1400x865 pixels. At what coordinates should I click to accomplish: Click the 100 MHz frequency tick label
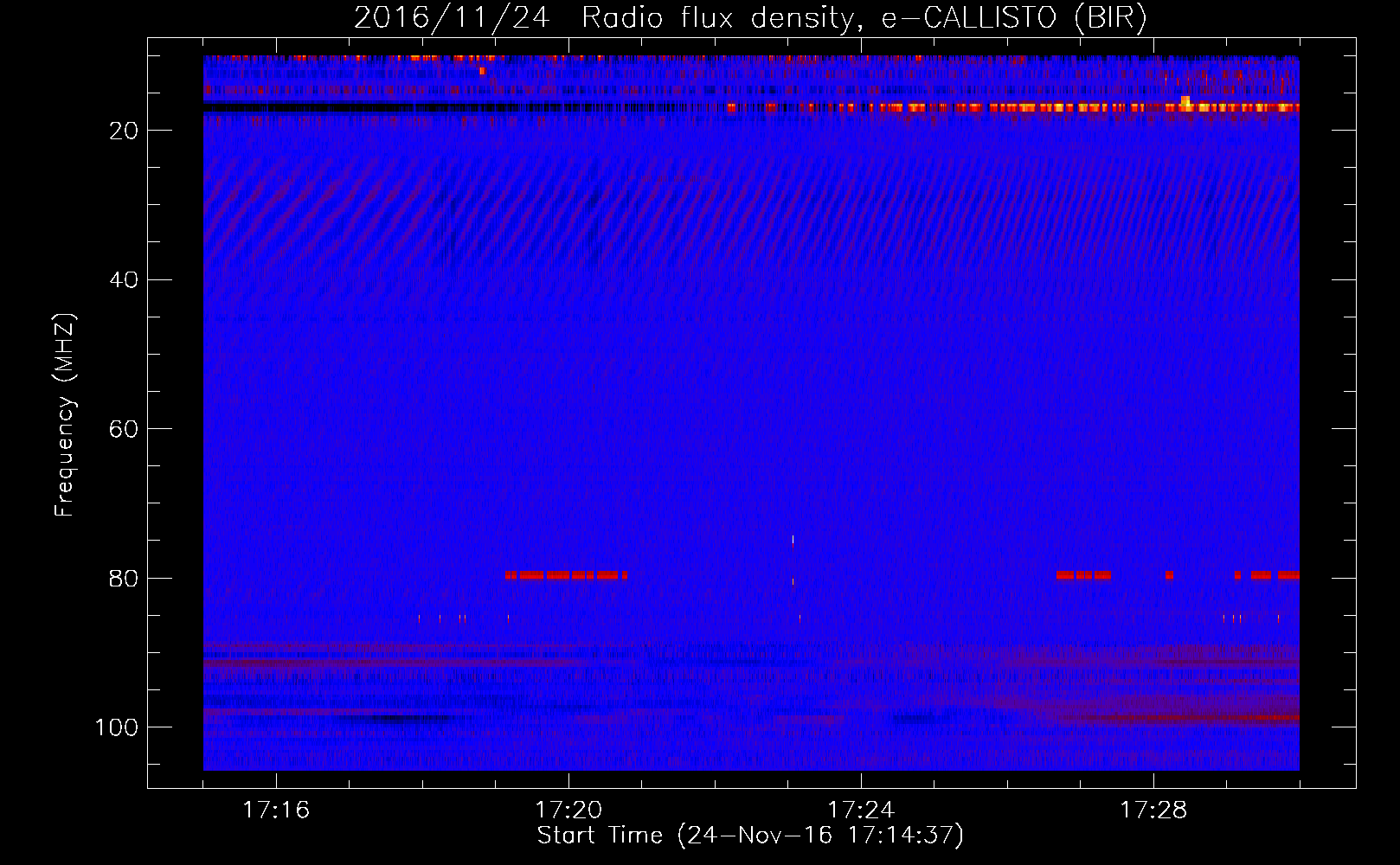pyautogui.click(x=117, y=727)
